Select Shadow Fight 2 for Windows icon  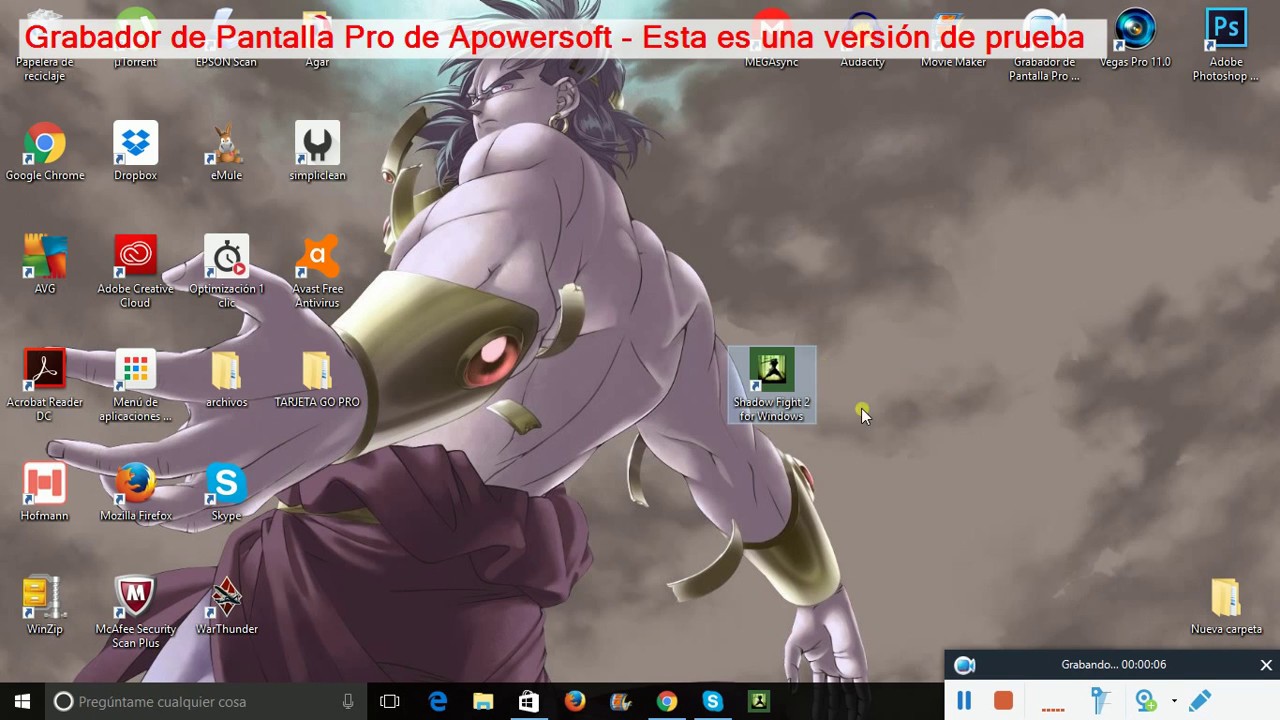click(x=772, y=385)
